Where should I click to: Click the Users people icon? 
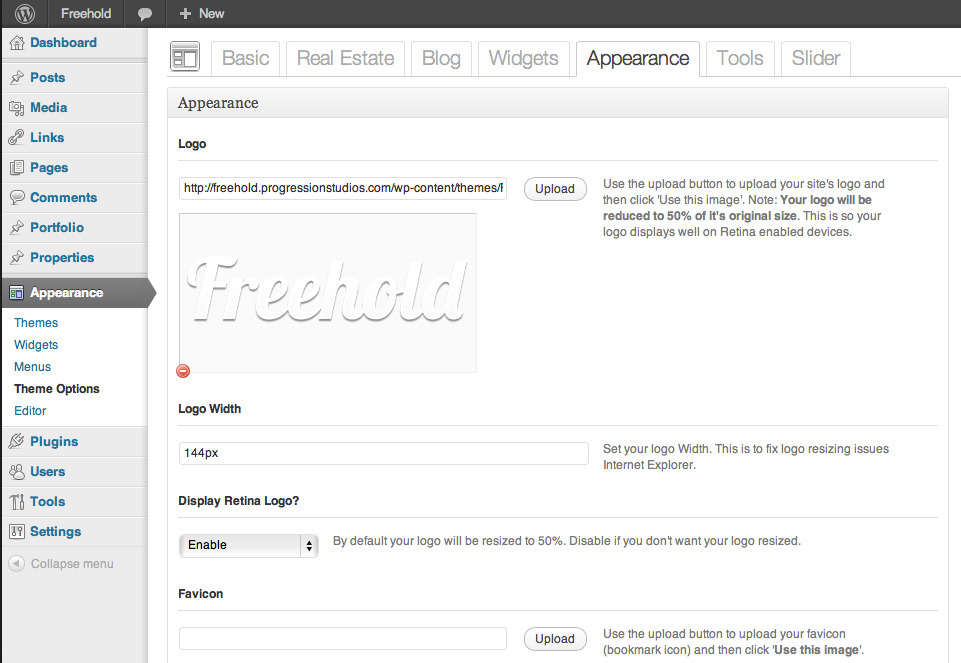pos(17,471)
